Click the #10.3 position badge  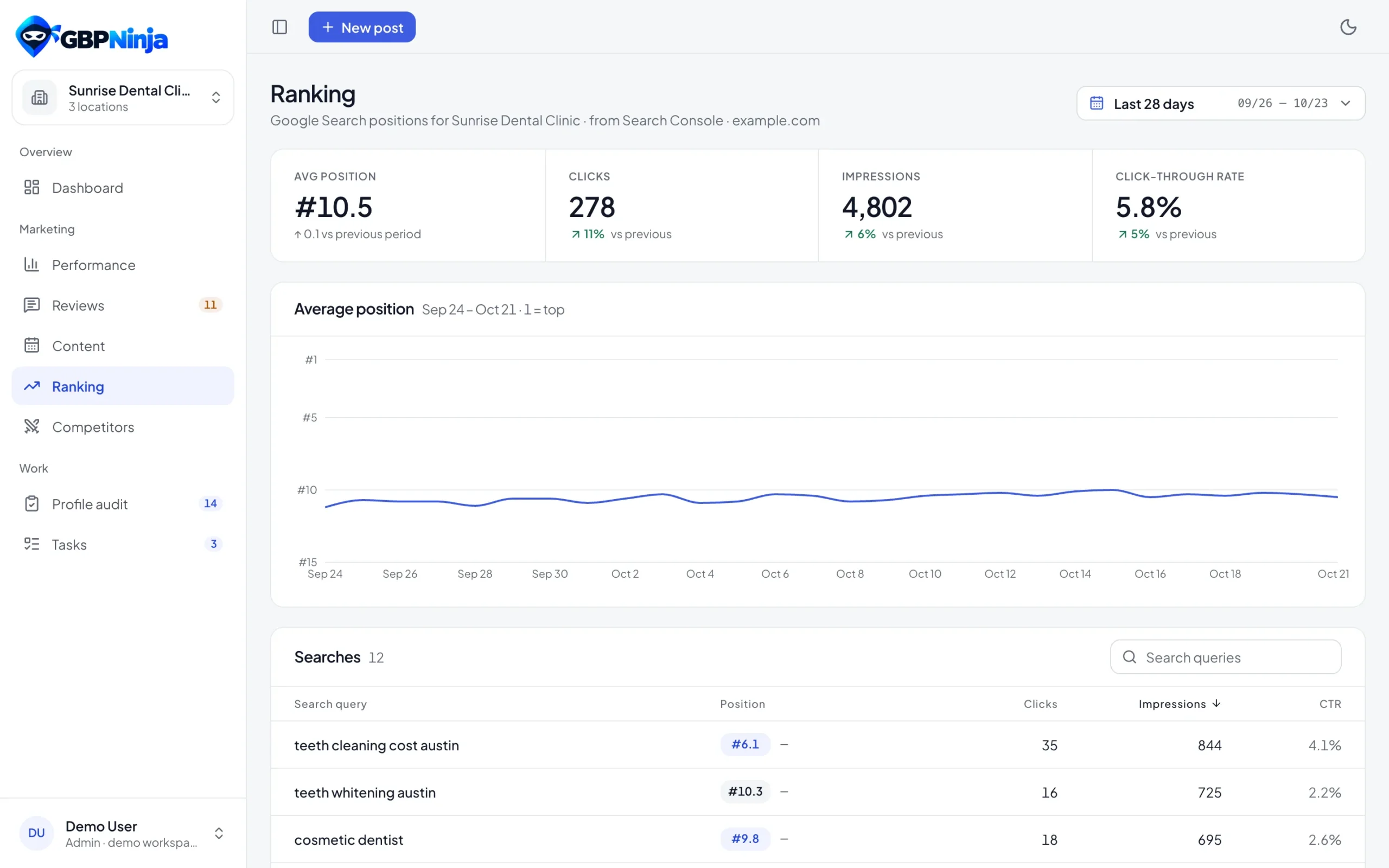[x=745, y=792]
